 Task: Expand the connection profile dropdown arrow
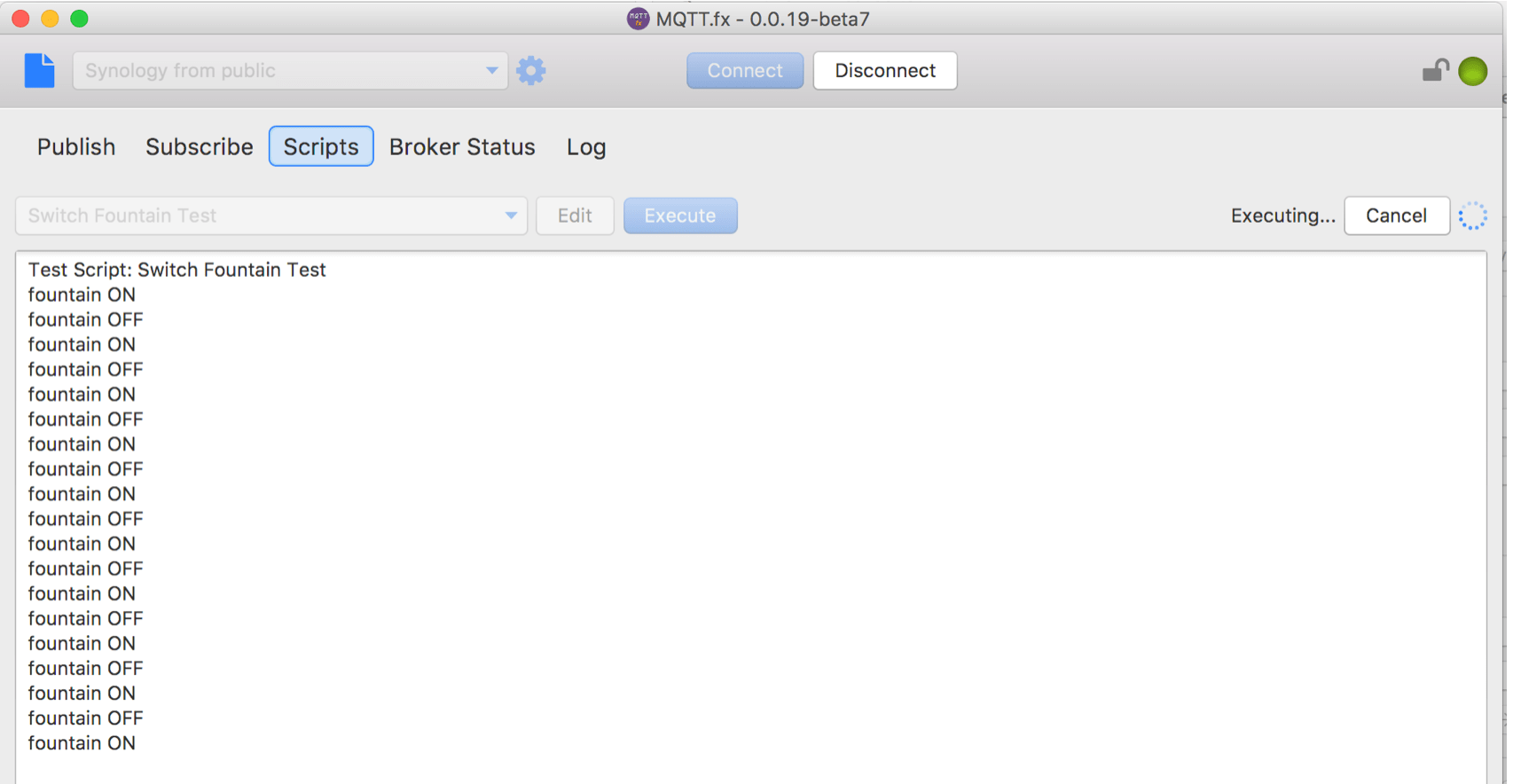coord(491,71)
